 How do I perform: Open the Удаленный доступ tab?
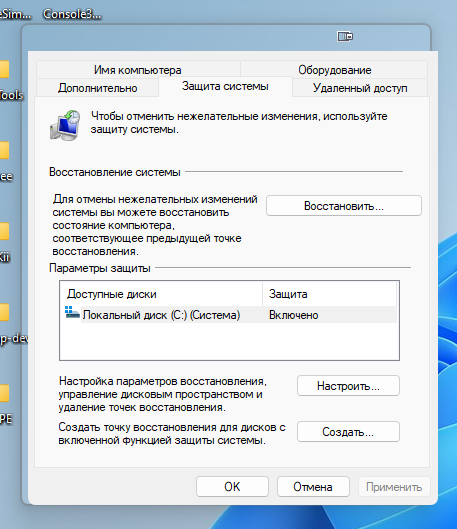[x=360, y=88]
